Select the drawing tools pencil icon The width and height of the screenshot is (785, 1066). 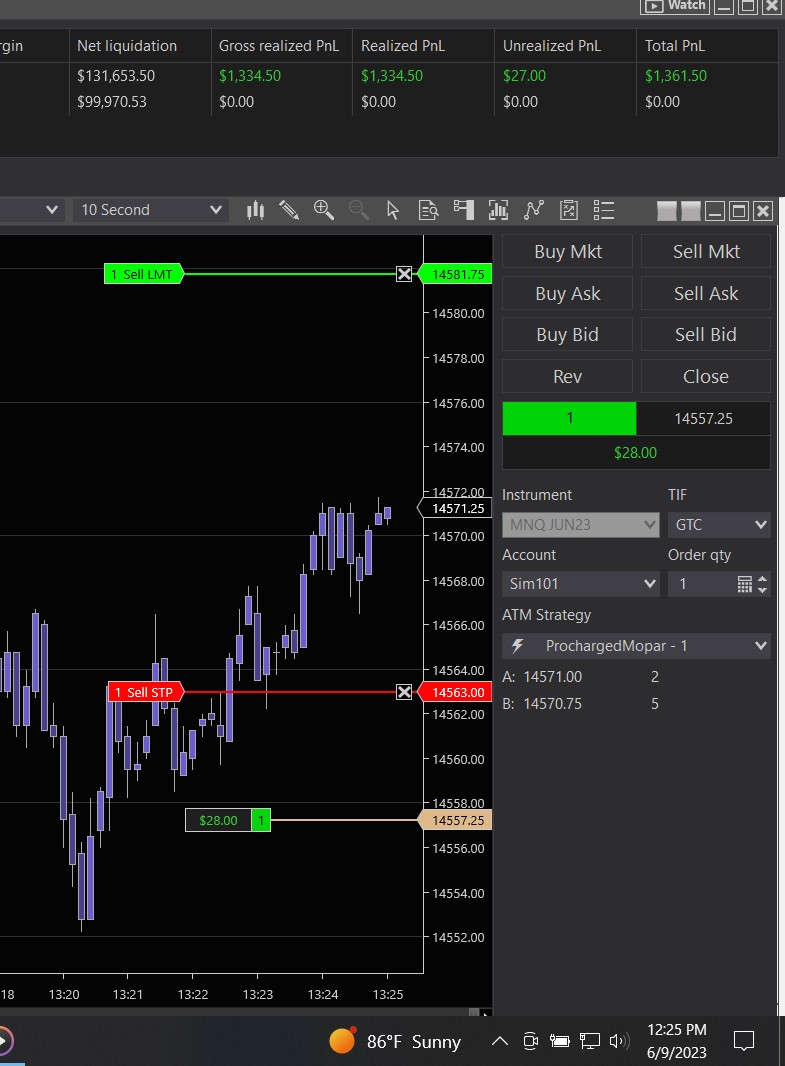(290, 210)
